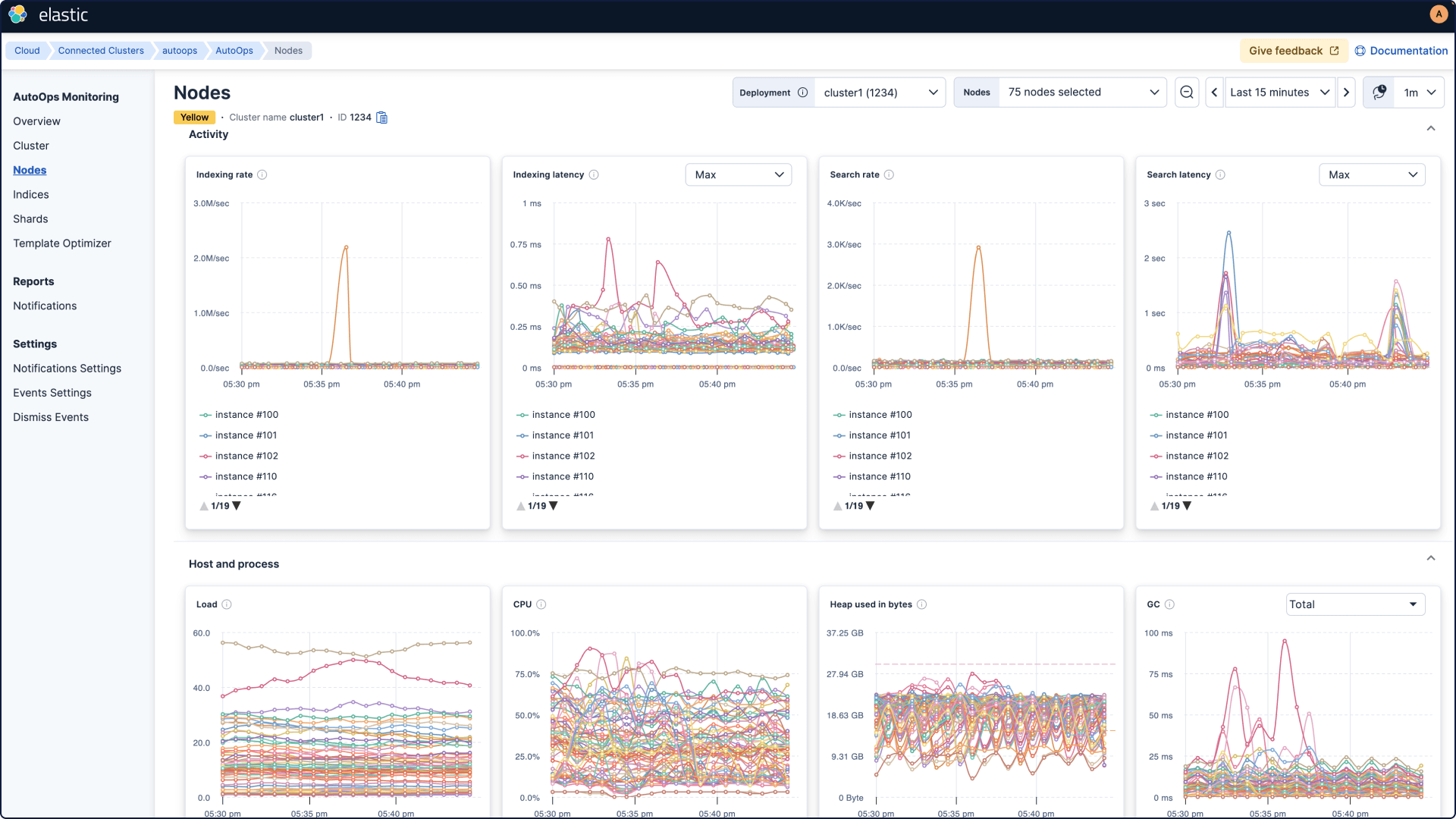Click info icon next to Deployment label

(802, 93)
